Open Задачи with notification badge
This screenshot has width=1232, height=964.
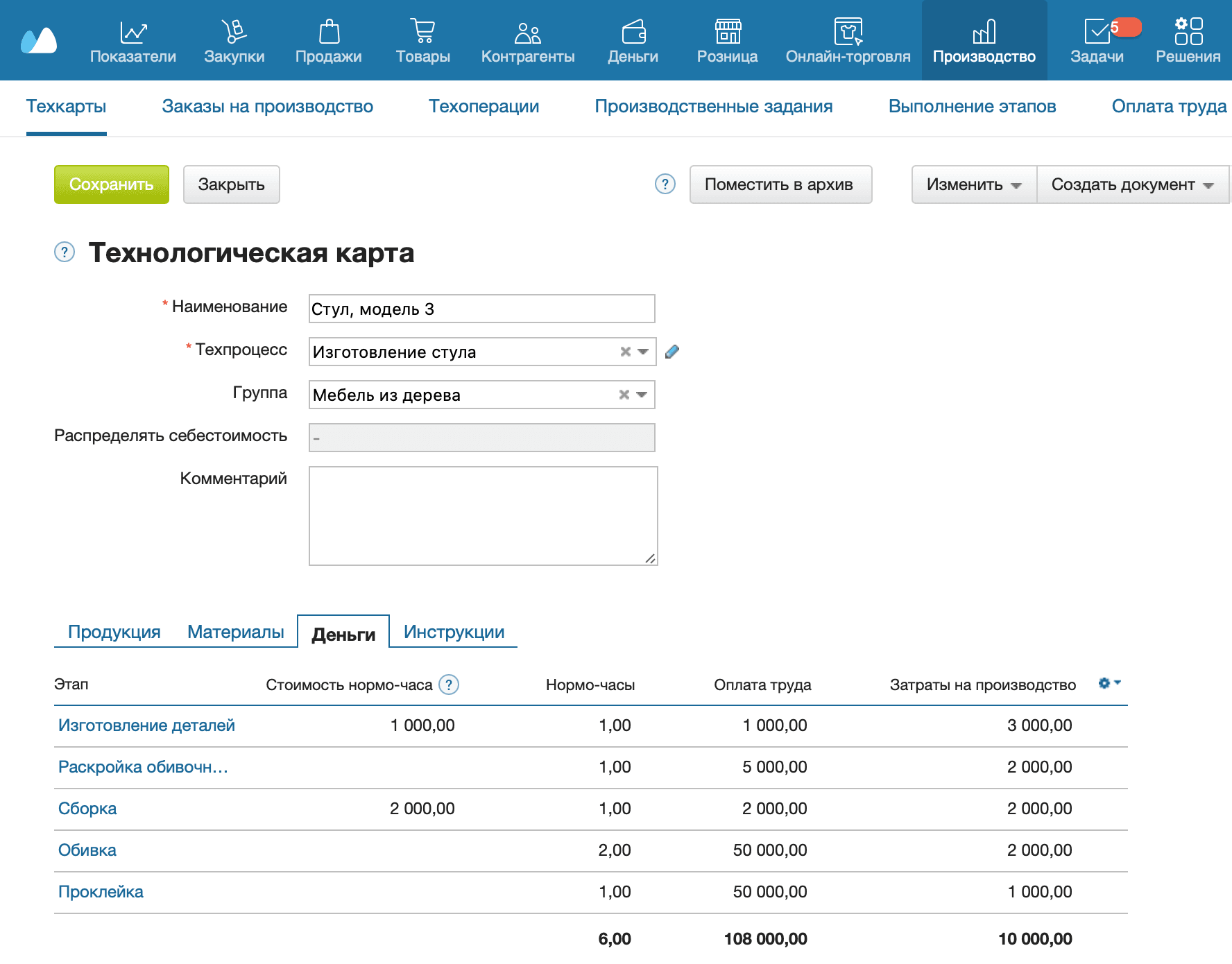(1097, 41)
